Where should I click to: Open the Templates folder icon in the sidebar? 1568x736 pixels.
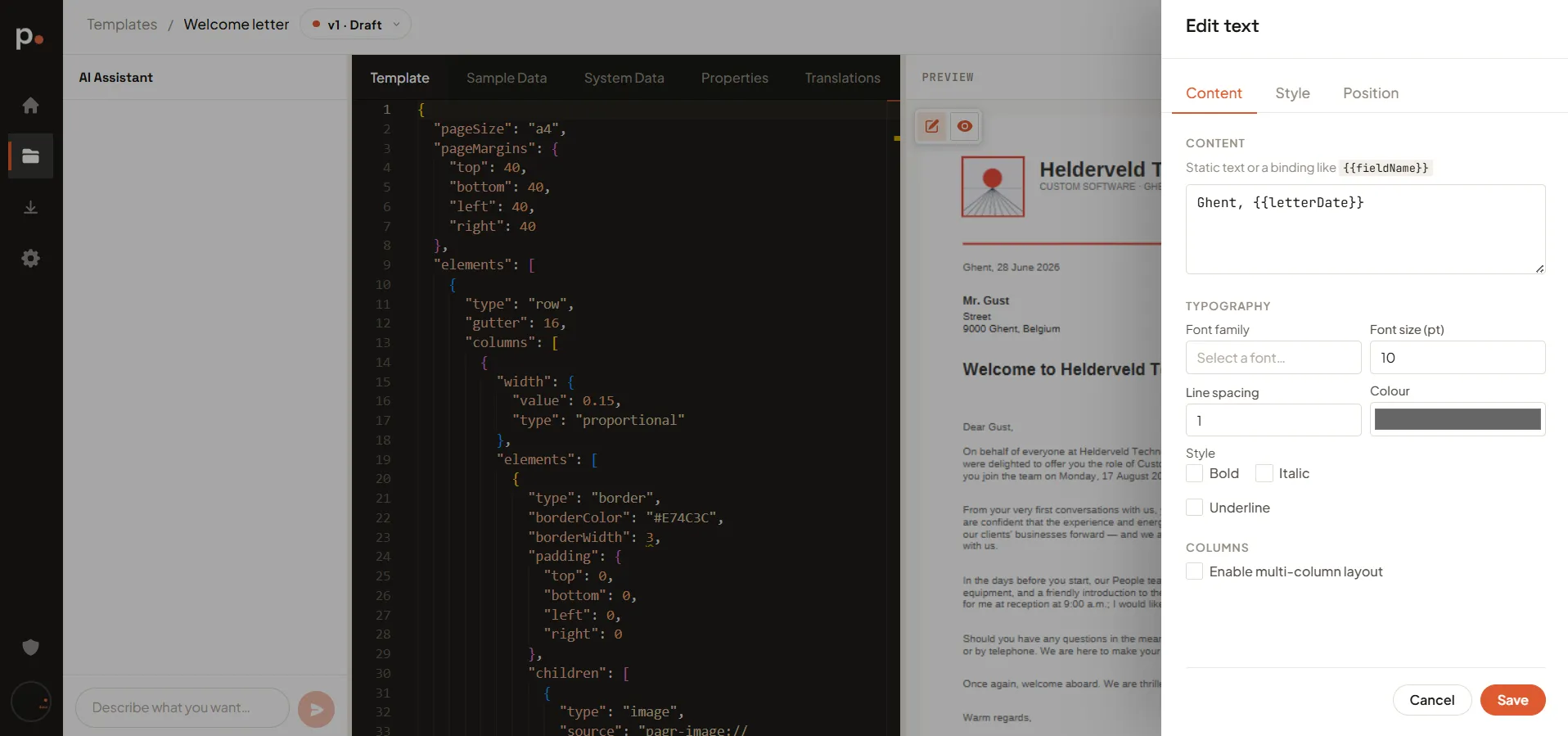30,156
